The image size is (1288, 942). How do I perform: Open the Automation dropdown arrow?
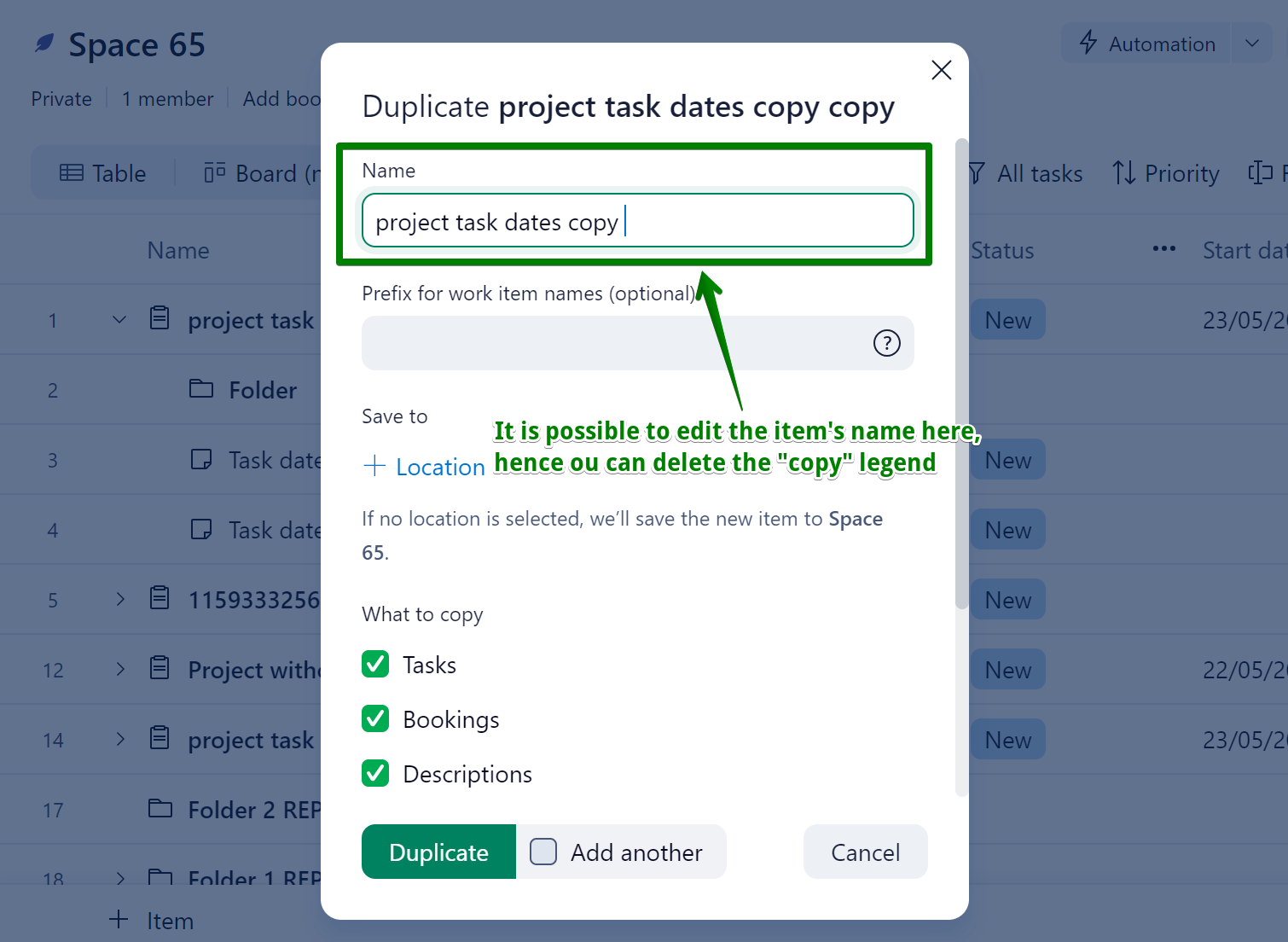tap(1251, 43)
